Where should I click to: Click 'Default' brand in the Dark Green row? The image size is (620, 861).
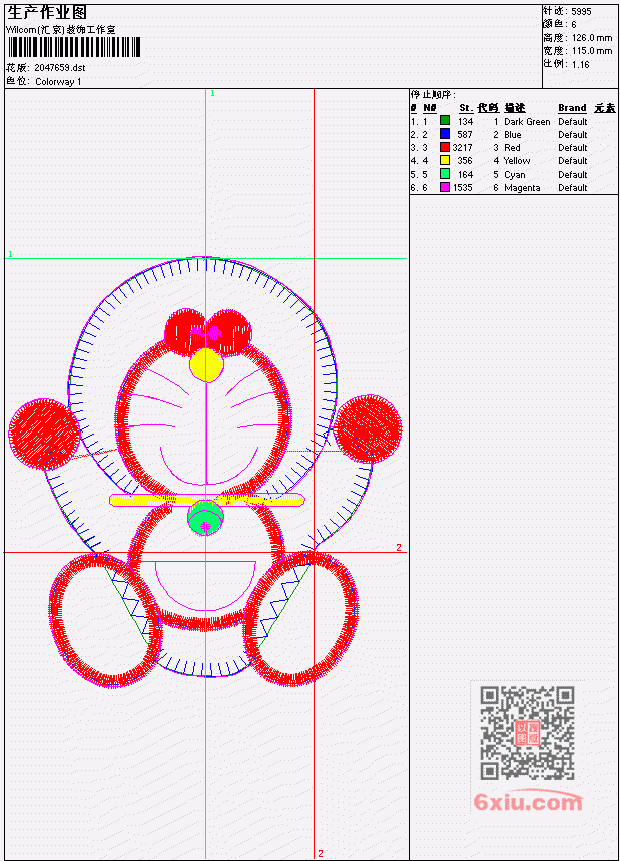point(572,122)
